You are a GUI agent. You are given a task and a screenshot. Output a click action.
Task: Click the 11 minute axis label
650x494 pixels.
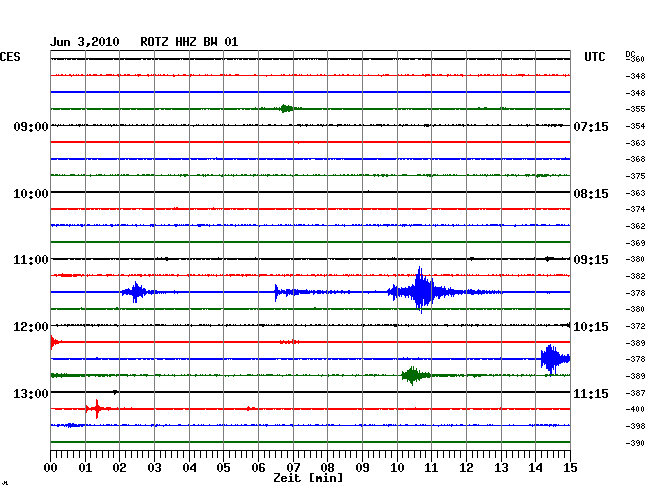tap(431, 468)
